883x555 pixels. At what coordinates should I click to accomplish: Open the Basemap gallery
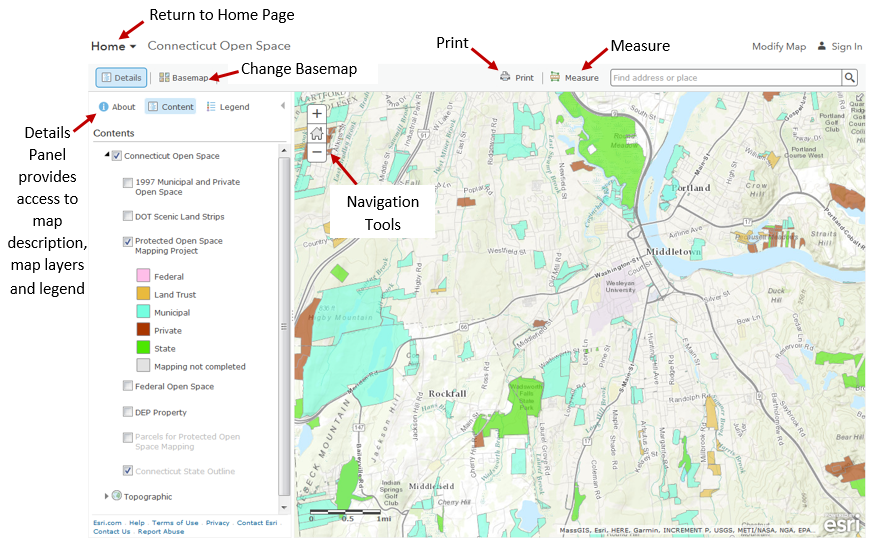click(x=184, y=78)
